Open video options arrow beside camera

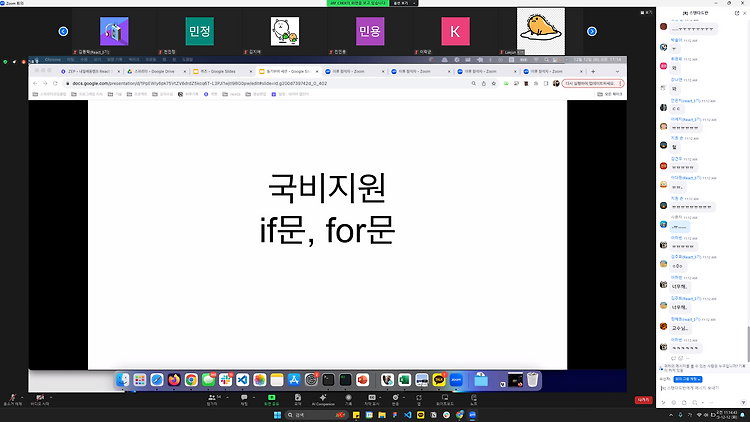click(x=51, y=397)
